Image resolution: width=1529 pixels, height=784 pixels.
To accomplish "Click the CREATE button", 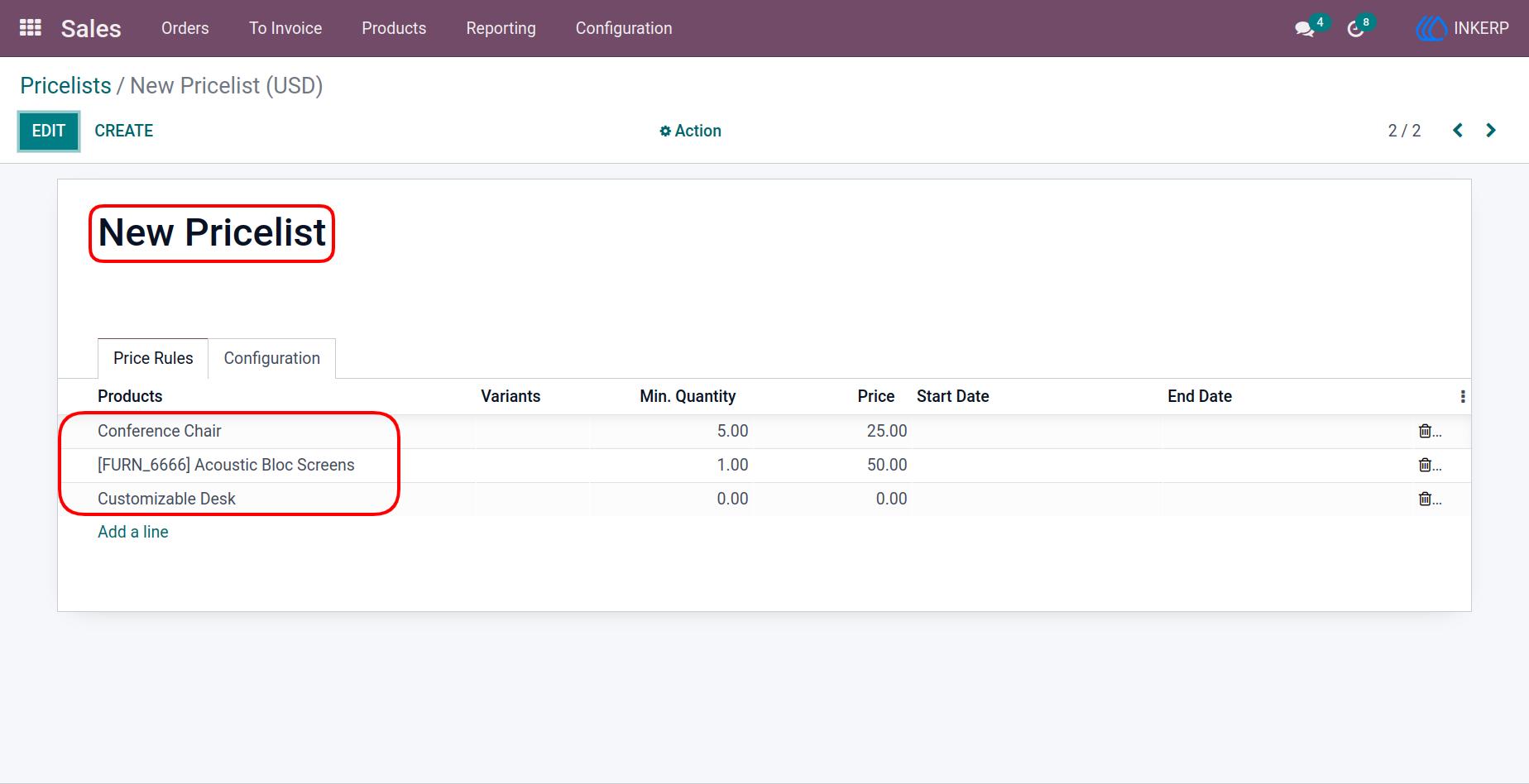I will (x=124, y=131).
